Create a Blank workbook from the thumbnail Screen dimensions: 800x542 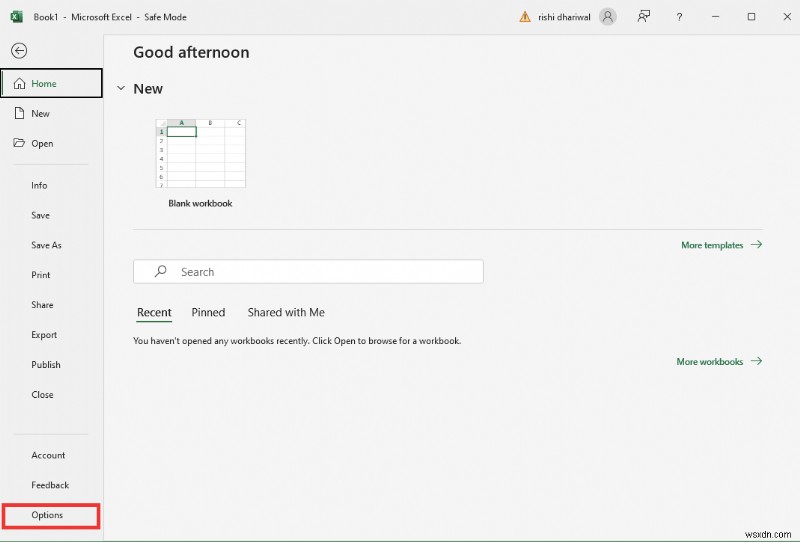[201, 153]
